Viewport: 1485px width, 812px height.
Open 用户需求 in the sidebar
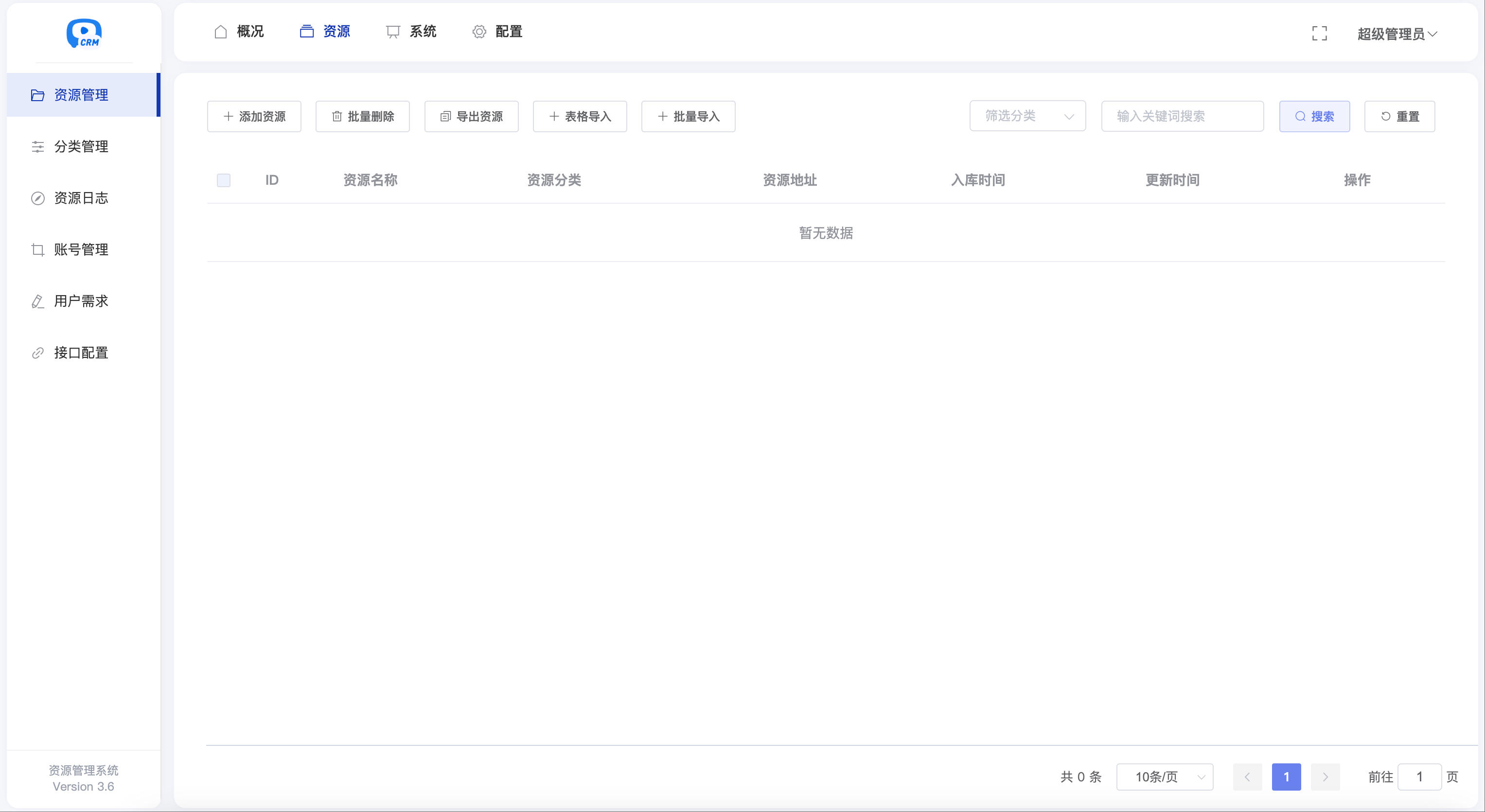pyautogui.click(x=84, y=301)
